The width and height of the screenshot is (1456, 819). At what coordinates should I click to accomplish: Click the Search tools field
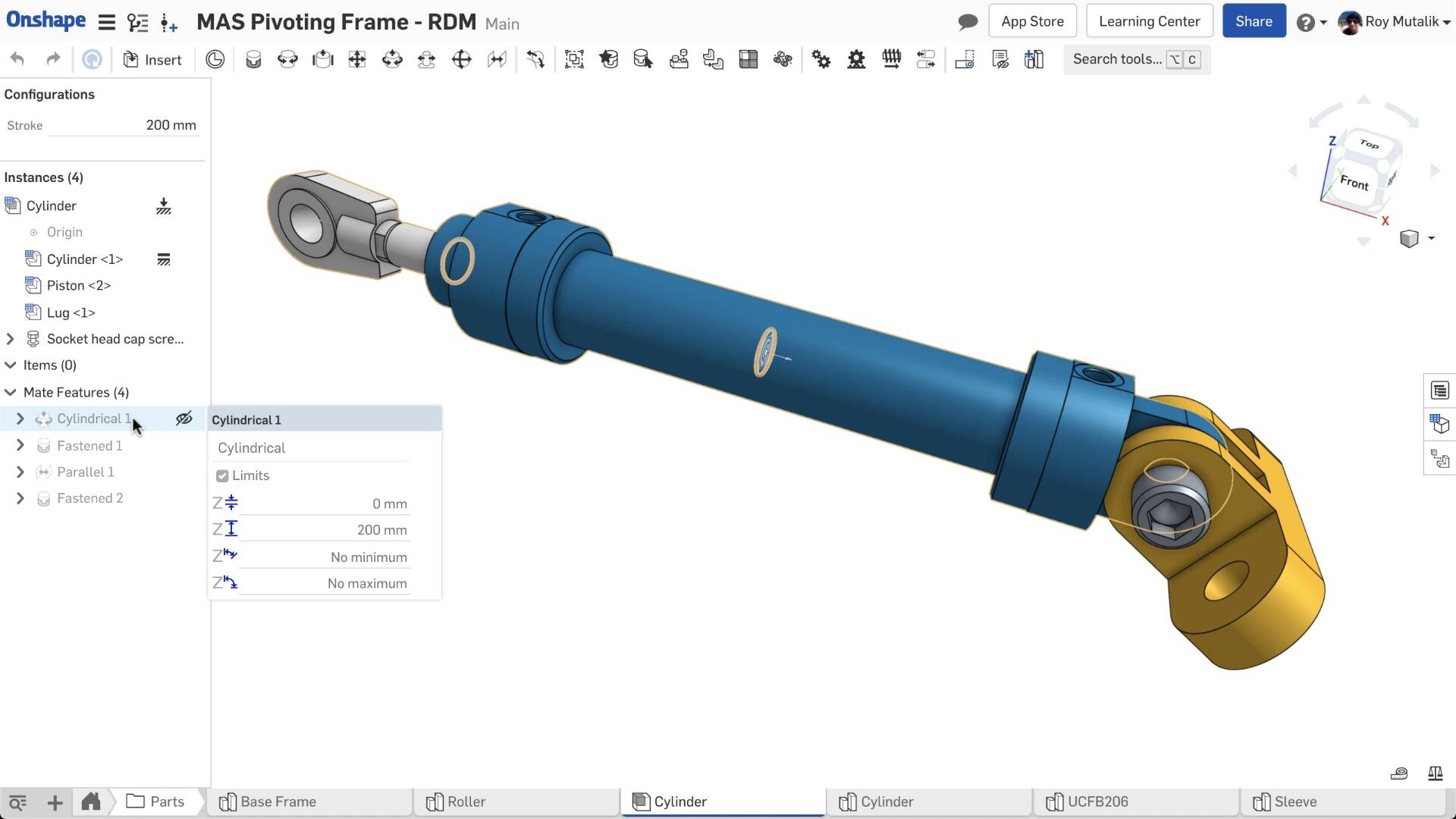[x=1136, y=59]
